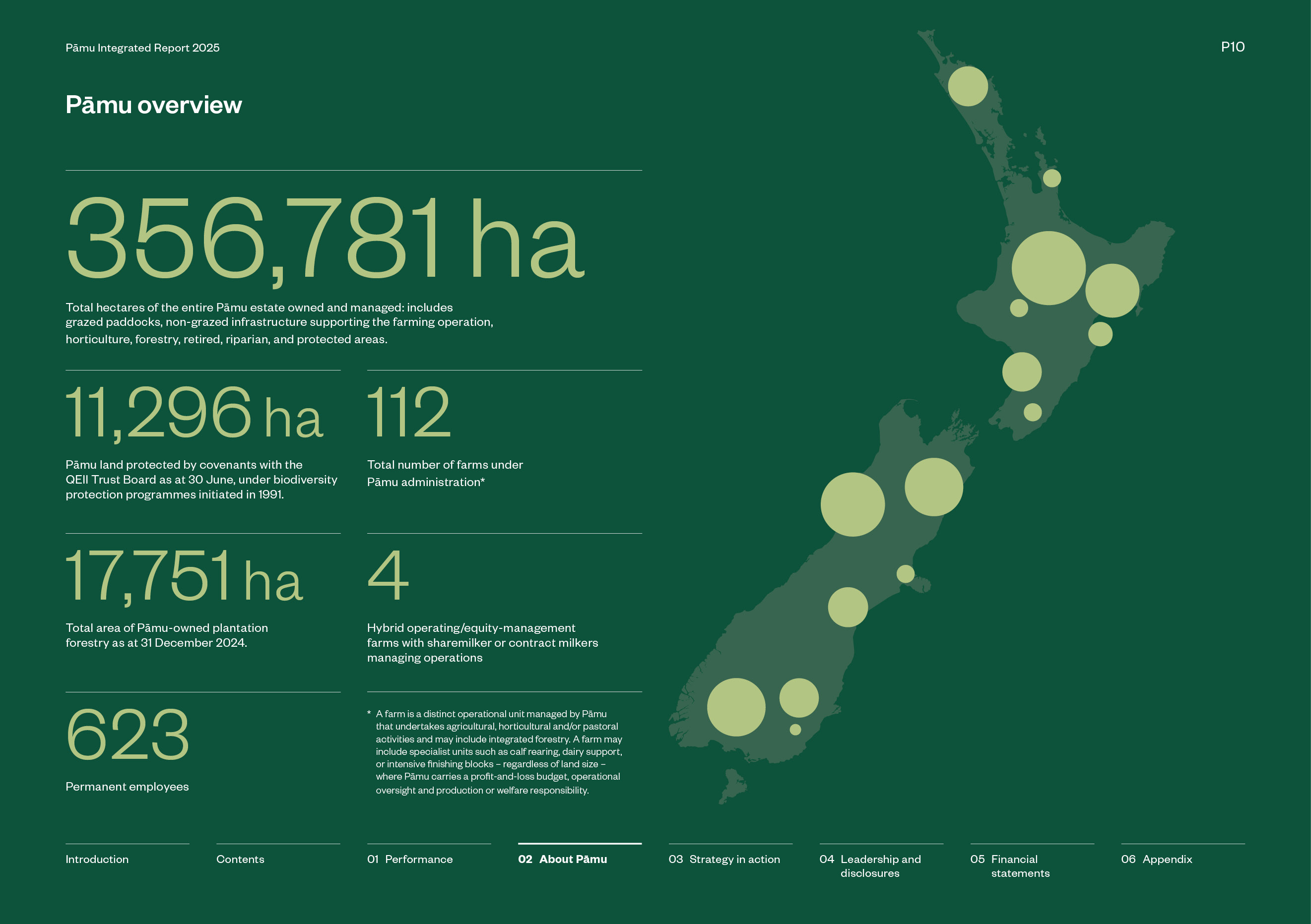Open the 06 Appendix section
Screen dimensions: 1311x924
pos(1156,859)
